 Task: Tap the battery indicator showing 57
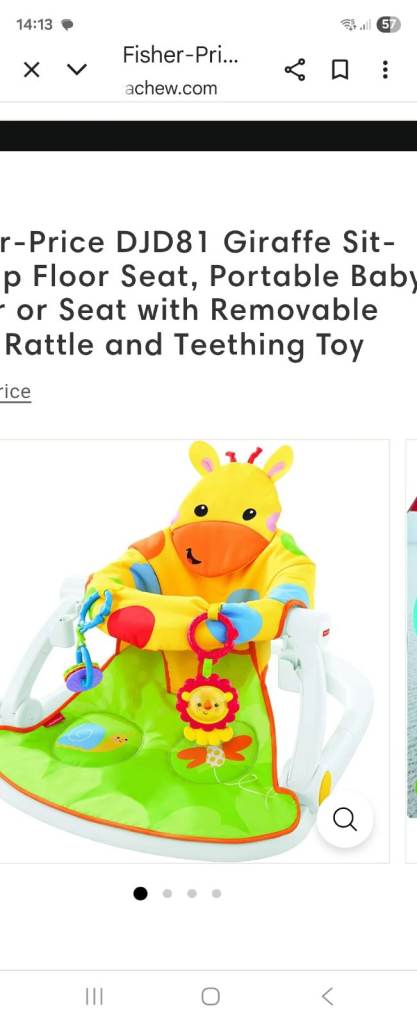coord(389,25)
